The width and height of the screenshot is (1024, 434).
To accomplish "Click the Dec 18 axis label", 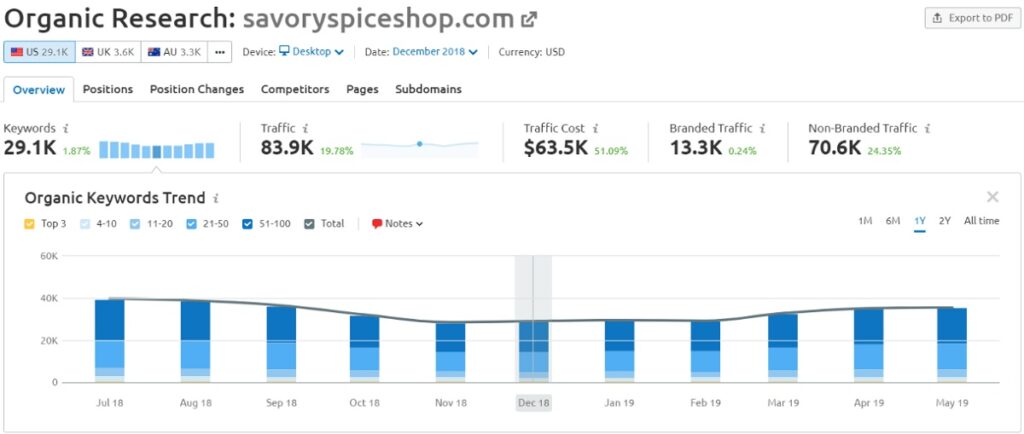I will click(534, 403).
